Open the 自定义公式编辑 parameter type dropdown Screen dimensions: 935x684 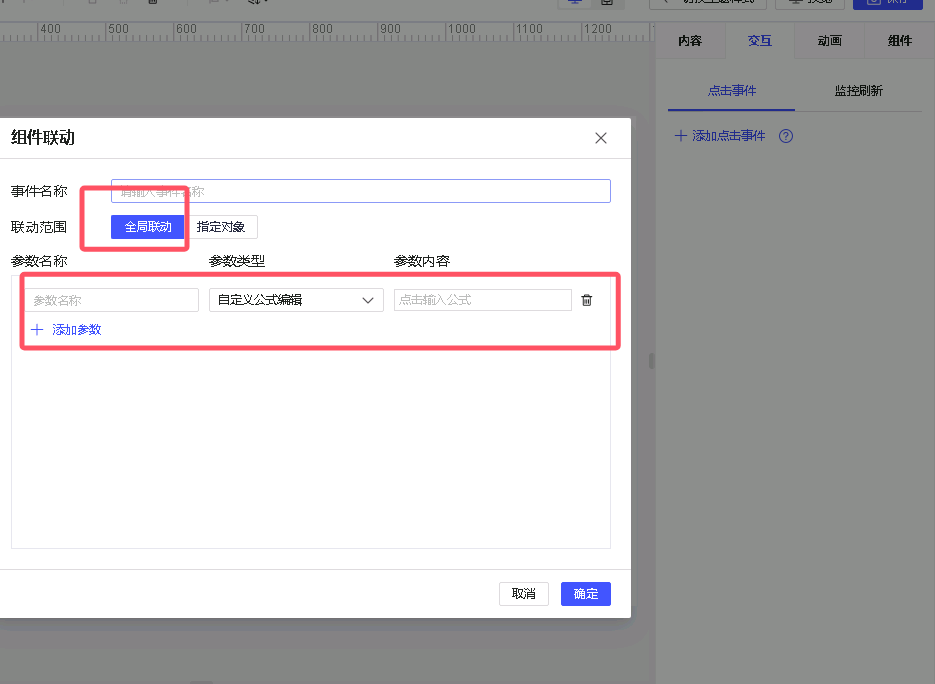point(296,300)
